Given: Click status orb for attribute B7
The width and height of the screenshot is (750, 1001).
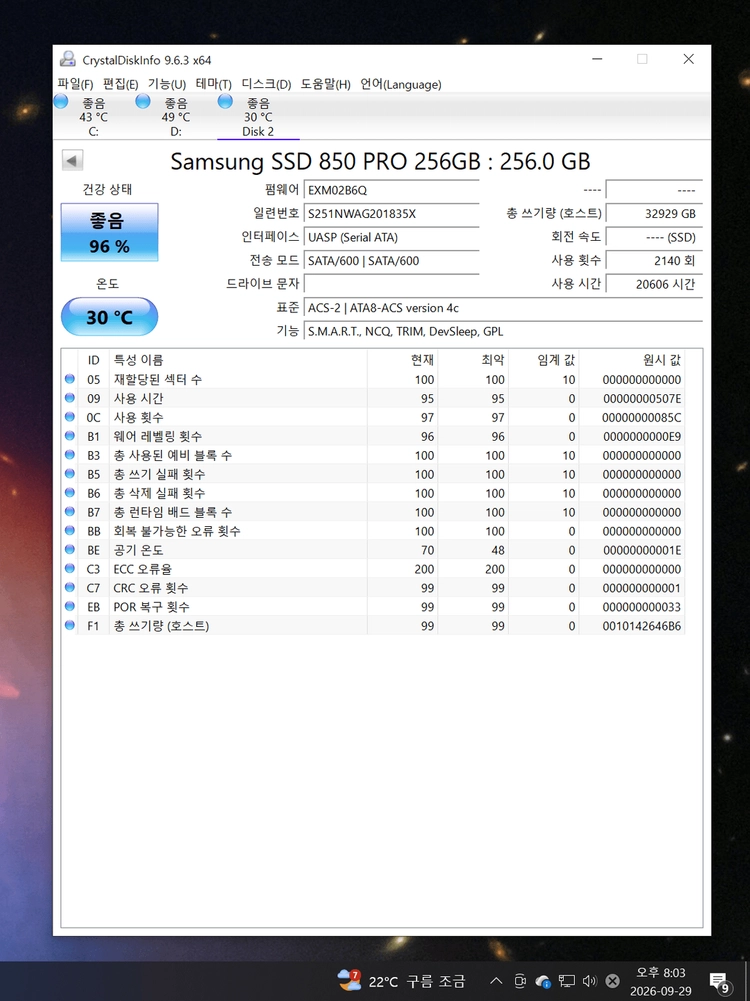Looking at the screenshot, I should point(70,512).
